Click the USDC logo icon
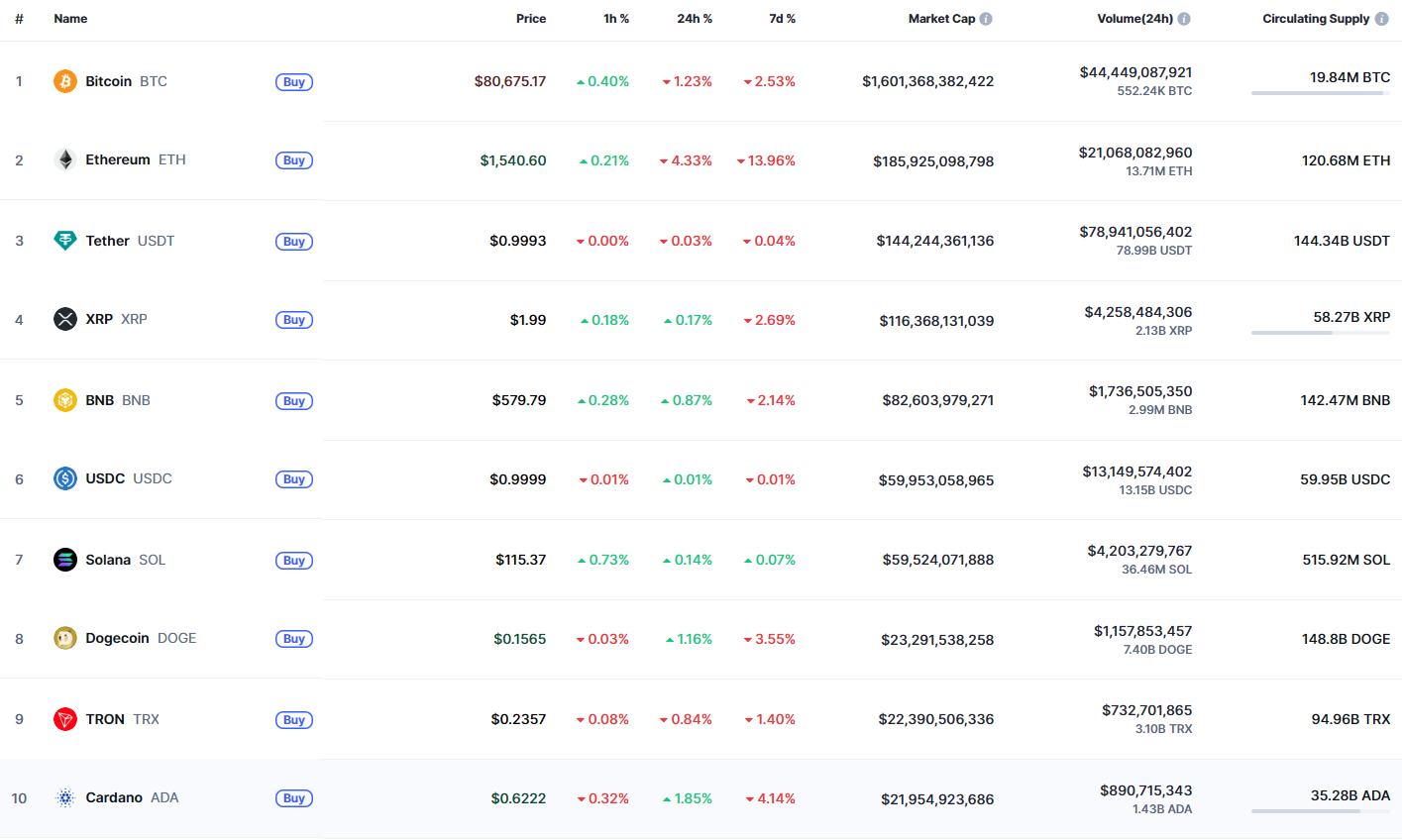Screen dimensions: 1402x840 click(65, 478)
